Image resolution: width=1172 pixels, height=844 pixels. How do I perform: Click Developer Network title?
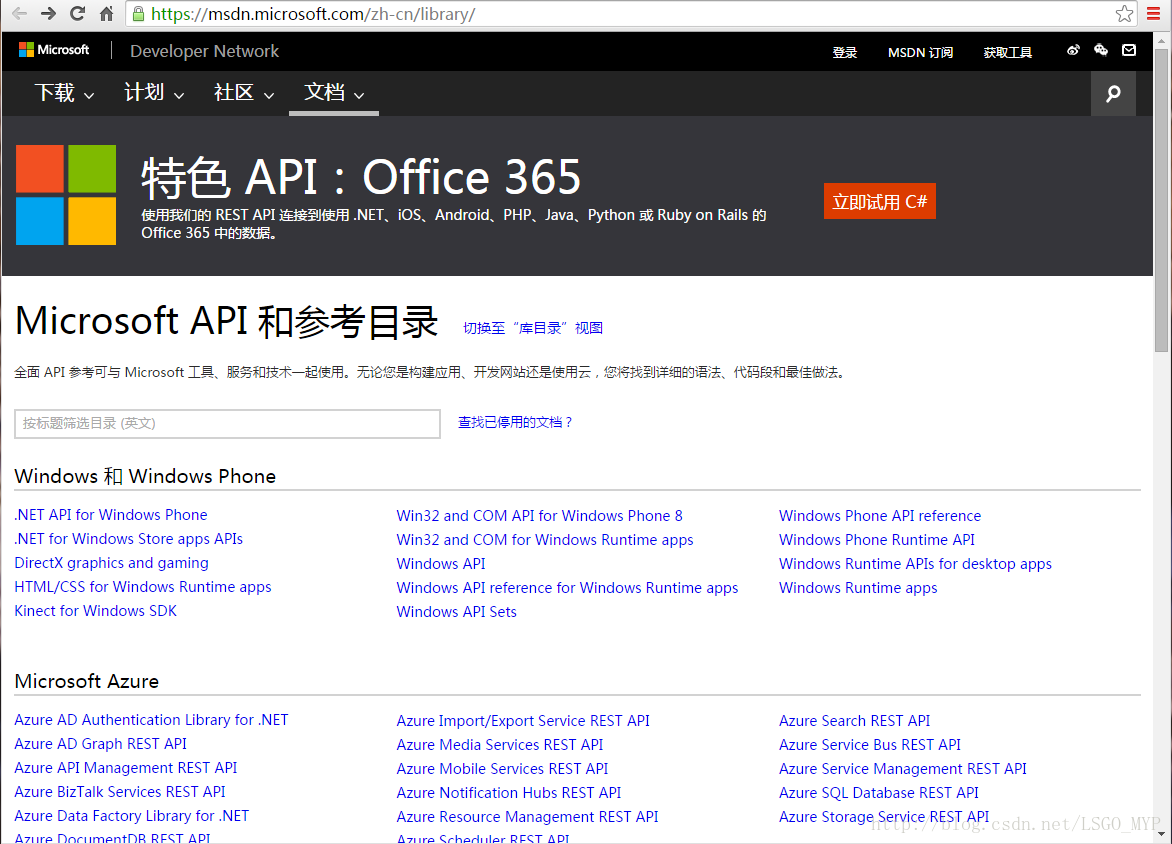(204, 51)
